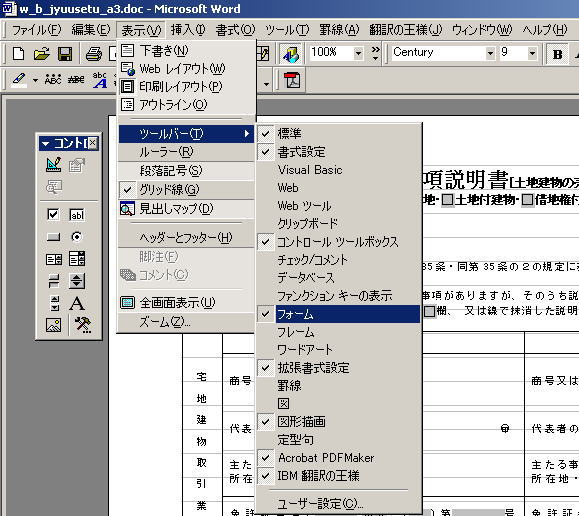Open ユーザー設定(C)... in toolbar submenu
579x516 pixels.
click(339, 503)
